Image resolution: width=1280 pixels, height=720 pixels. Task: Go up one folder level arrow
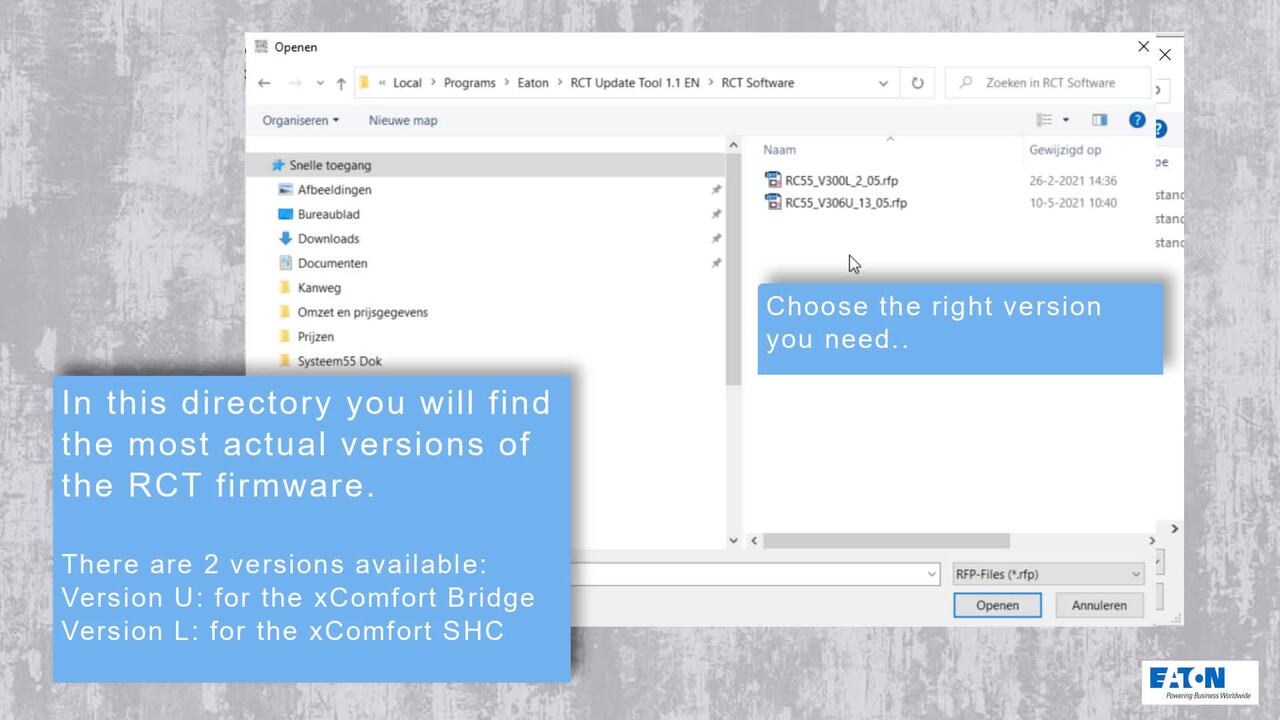point(341,83)
